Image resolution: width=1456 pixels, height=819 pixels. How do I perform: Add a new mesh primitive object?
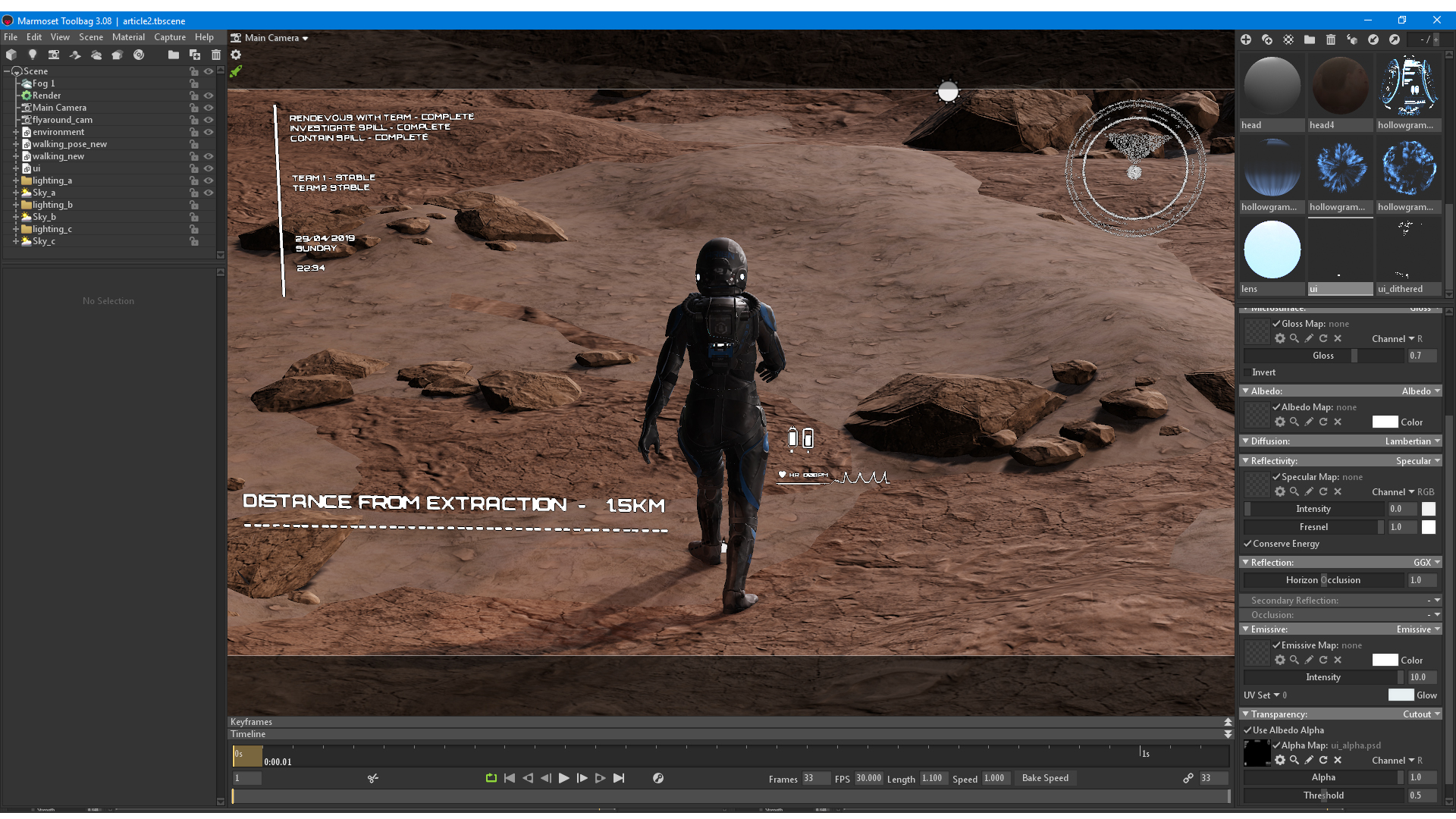tap(11, 55)
